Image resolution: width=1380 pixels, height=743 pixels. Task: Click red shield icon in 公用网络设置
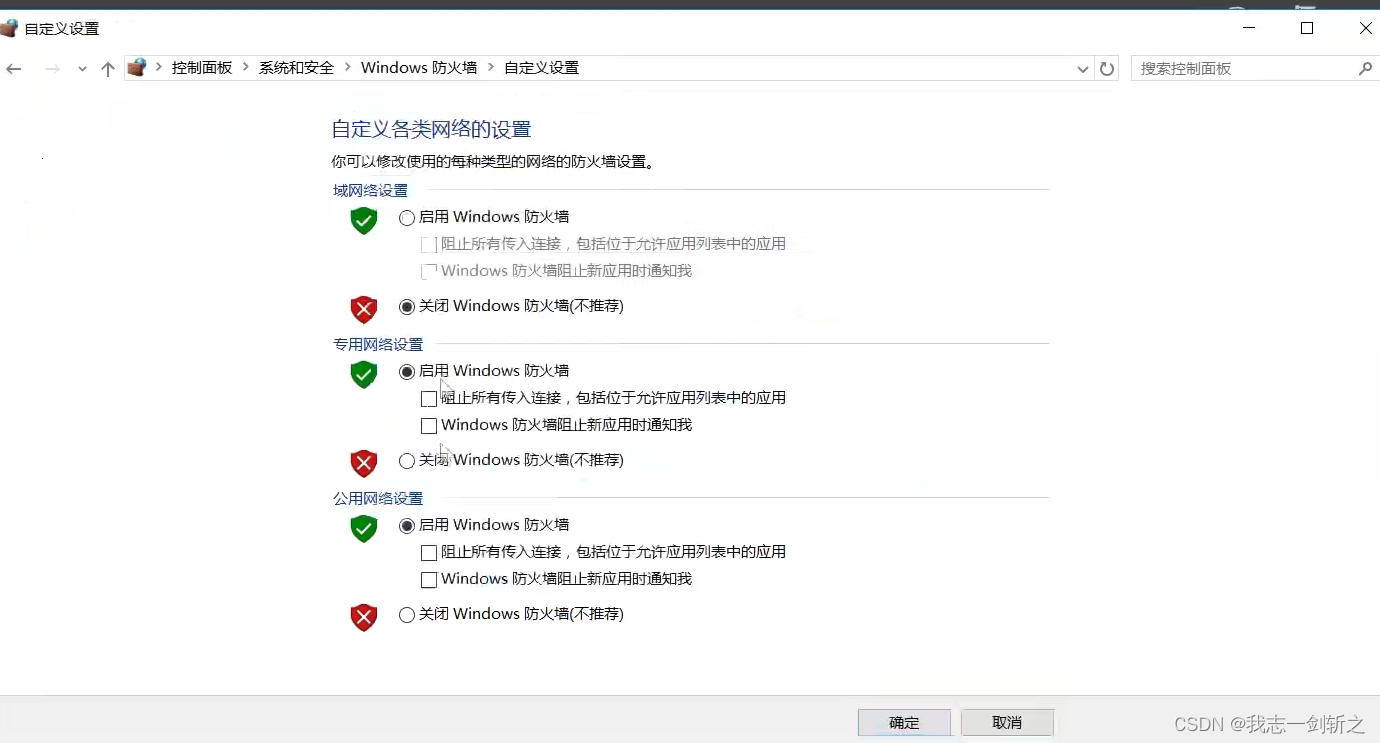[x=364, y=618]
